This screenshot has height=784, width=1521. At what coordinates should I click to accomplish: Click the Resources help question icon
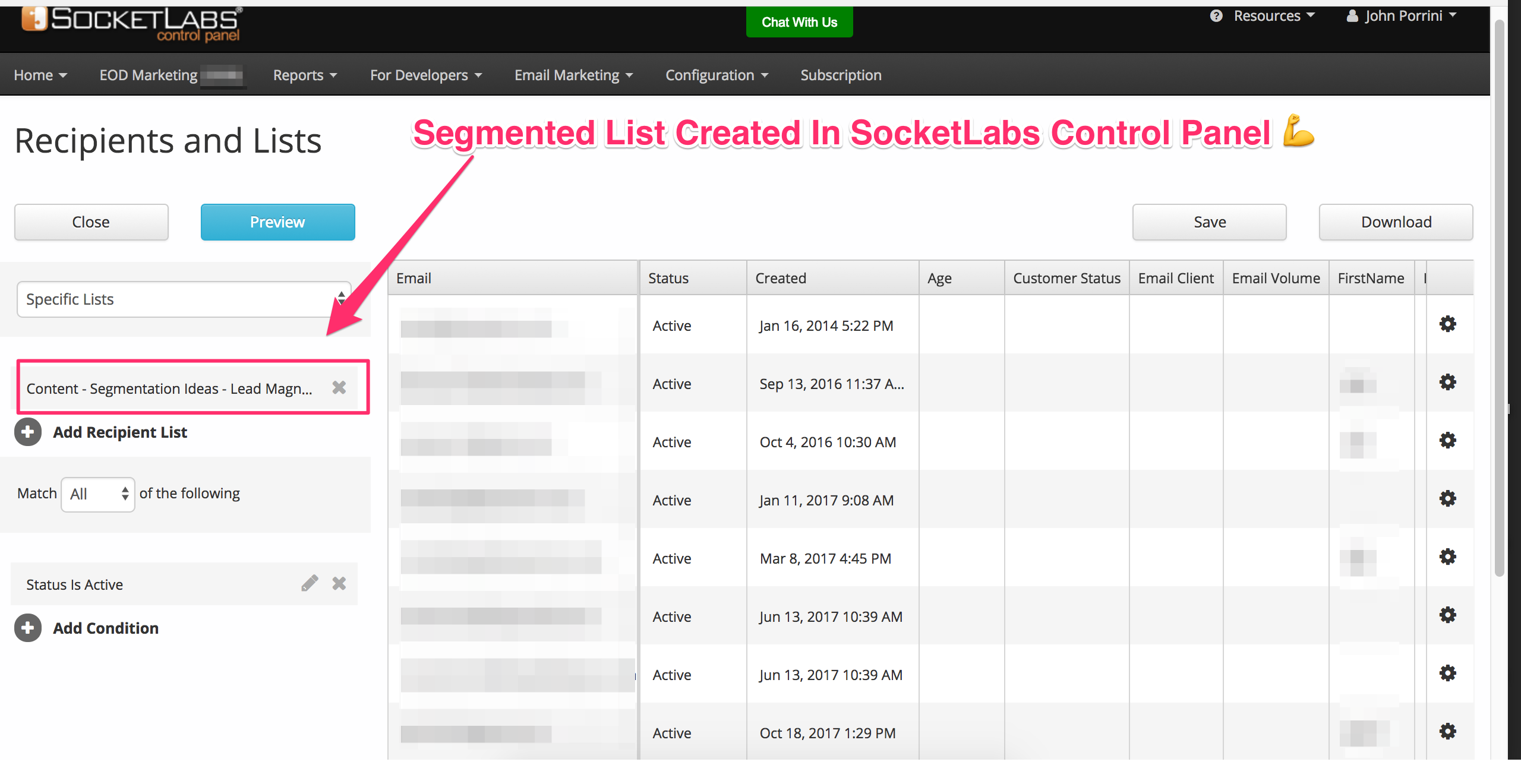pyautogui.click(x=1216, y=16)
